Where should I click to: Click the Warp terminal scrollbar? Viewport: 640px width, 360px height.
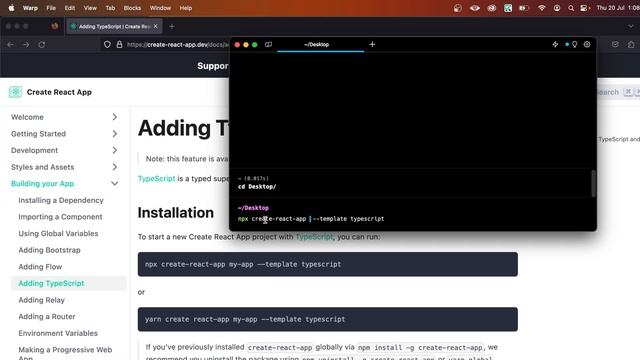click(593, 183)
